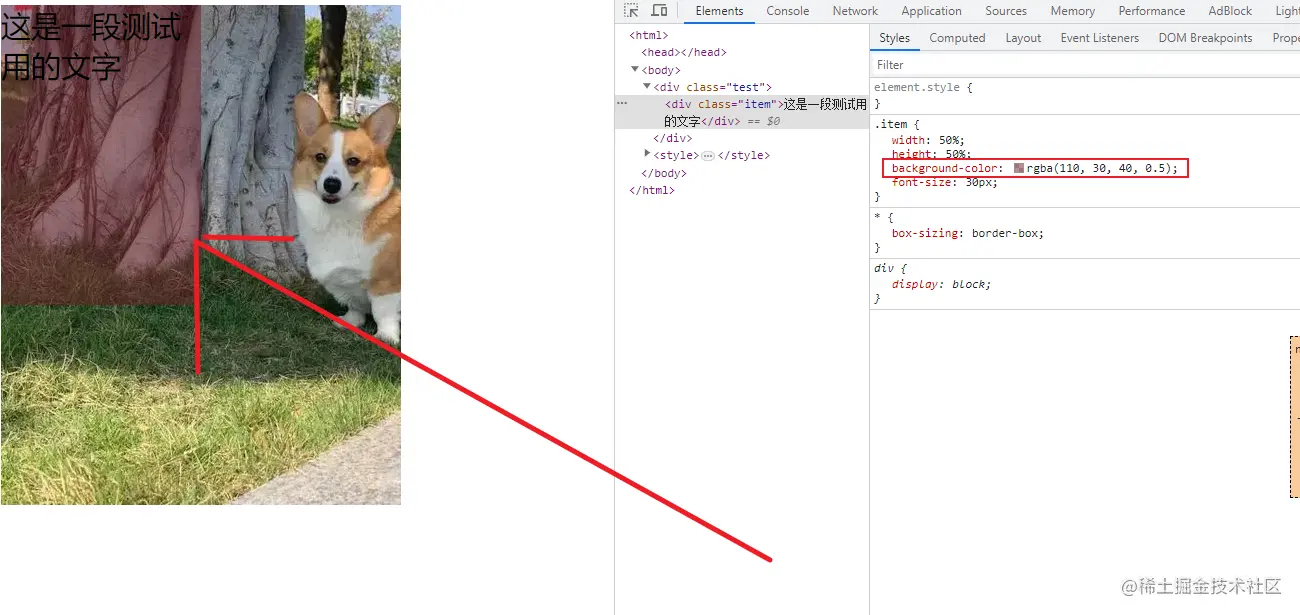Open the Network tab
Viewport: 1300px width, 615px height.
855,11
